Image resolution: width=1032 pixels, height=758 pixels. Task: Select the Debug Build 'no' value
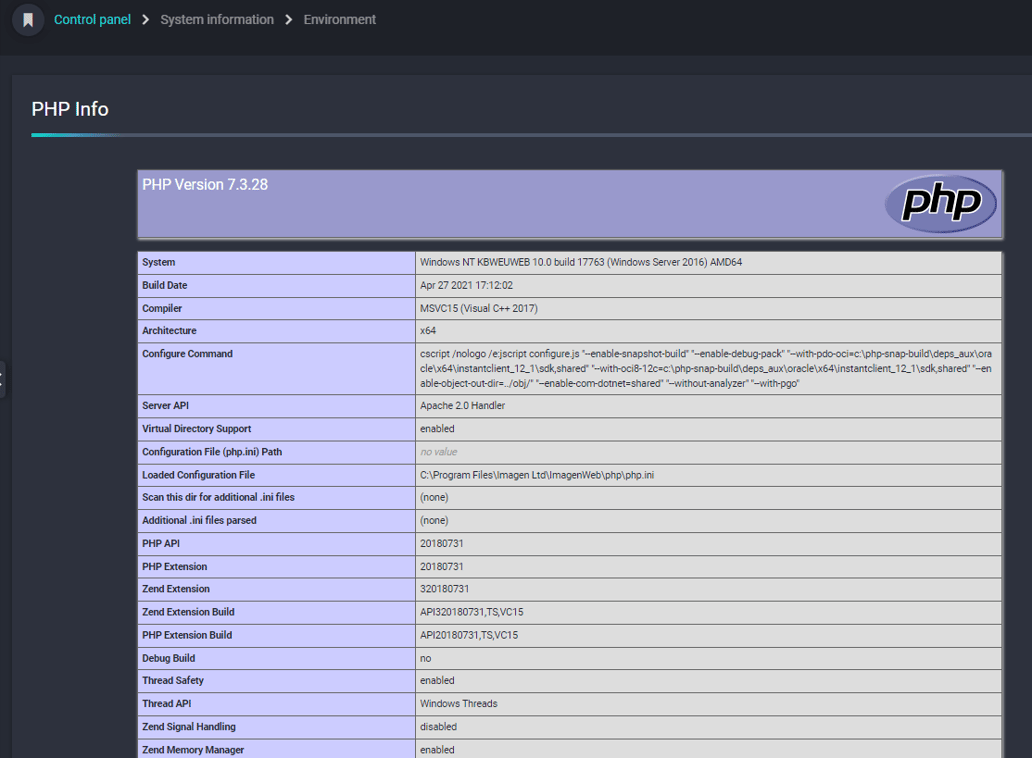tap(426, 659)
